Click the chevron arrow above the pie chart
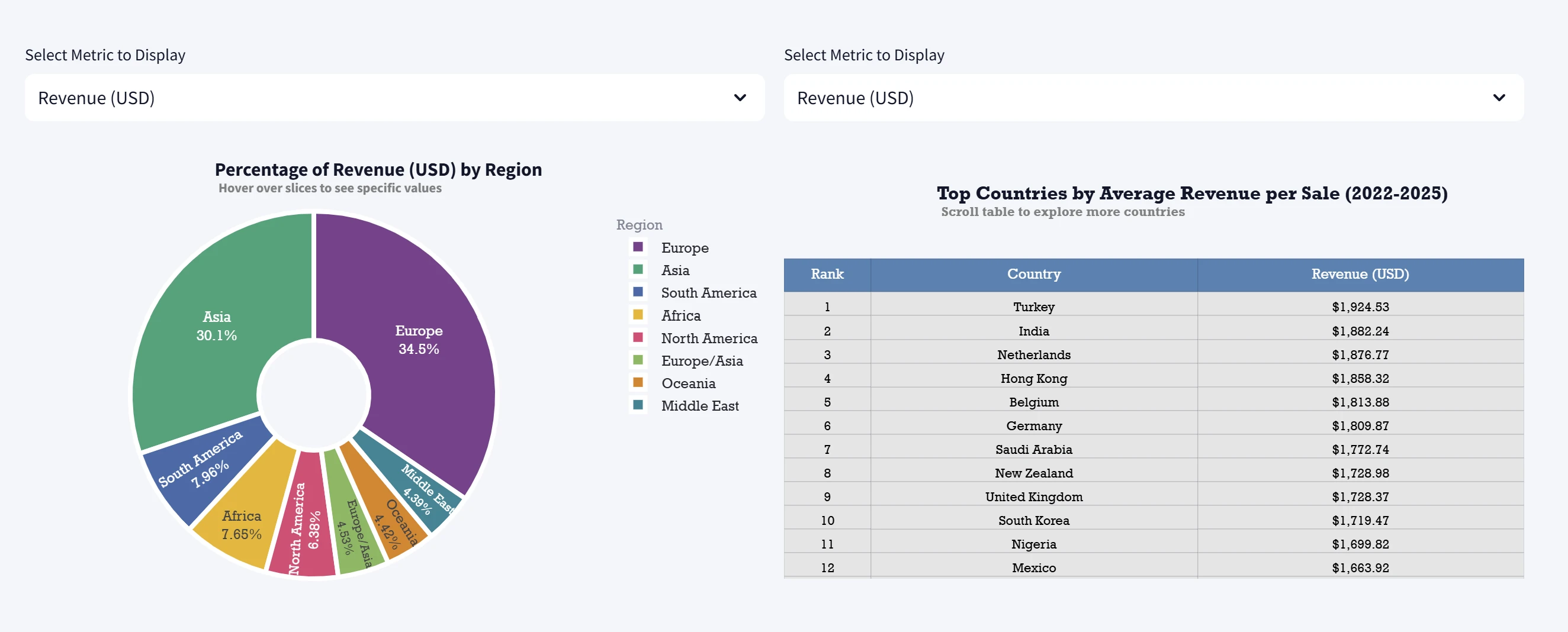The width and height of the screenshot is (1568, 632). click(740, 98)
